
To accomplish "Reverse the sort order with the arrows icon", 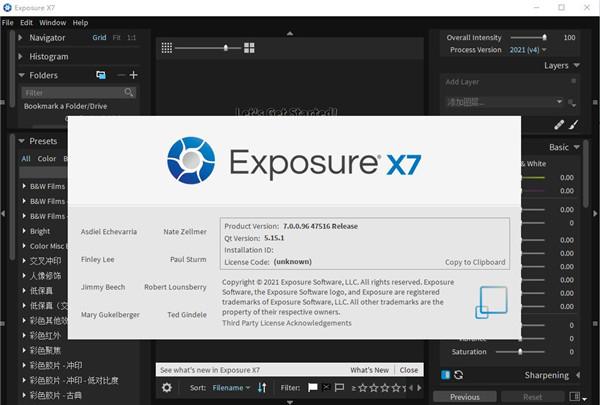I will tap(262, 388).
